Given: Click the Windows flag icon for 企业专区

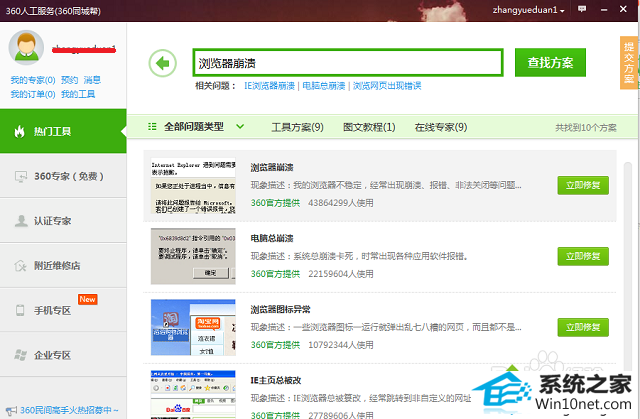Looking at the screenshot, I should pyautogui.click(x=20, y=355).
